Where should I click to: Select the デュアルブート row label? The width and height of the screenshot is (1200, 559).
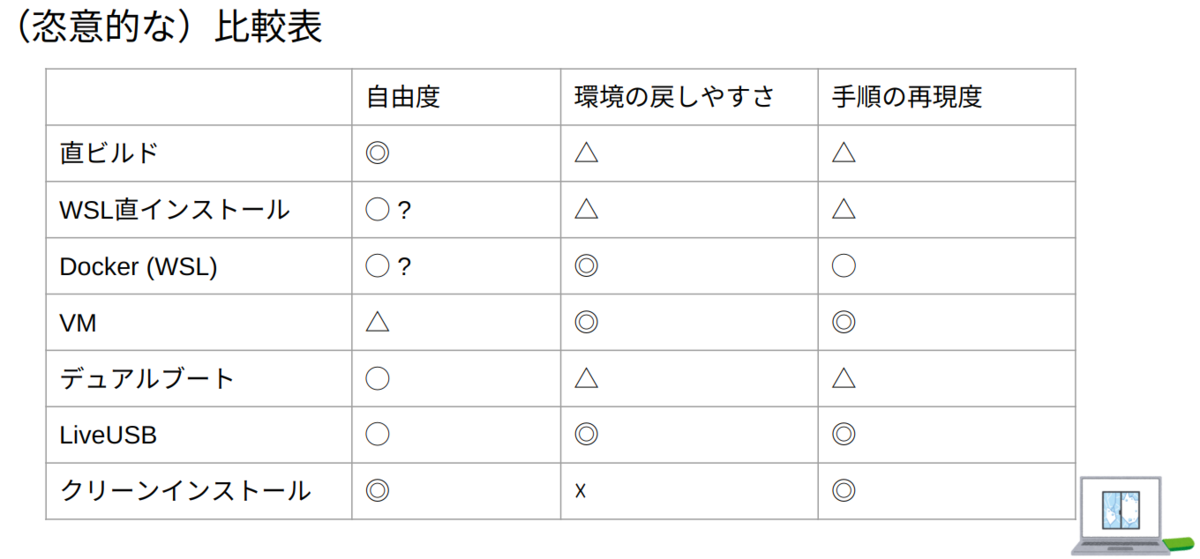click(x=147, y=379)
